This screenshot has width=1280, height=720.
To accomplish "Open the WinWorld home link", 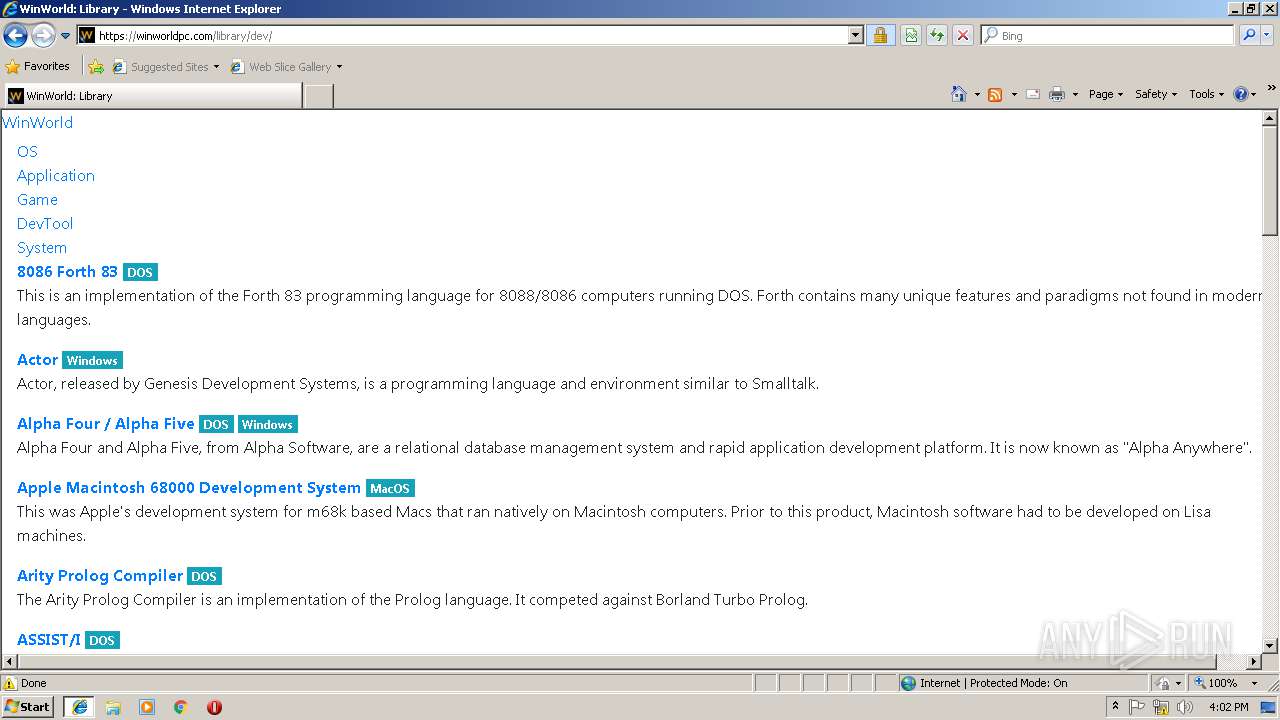I will (37, 123).
